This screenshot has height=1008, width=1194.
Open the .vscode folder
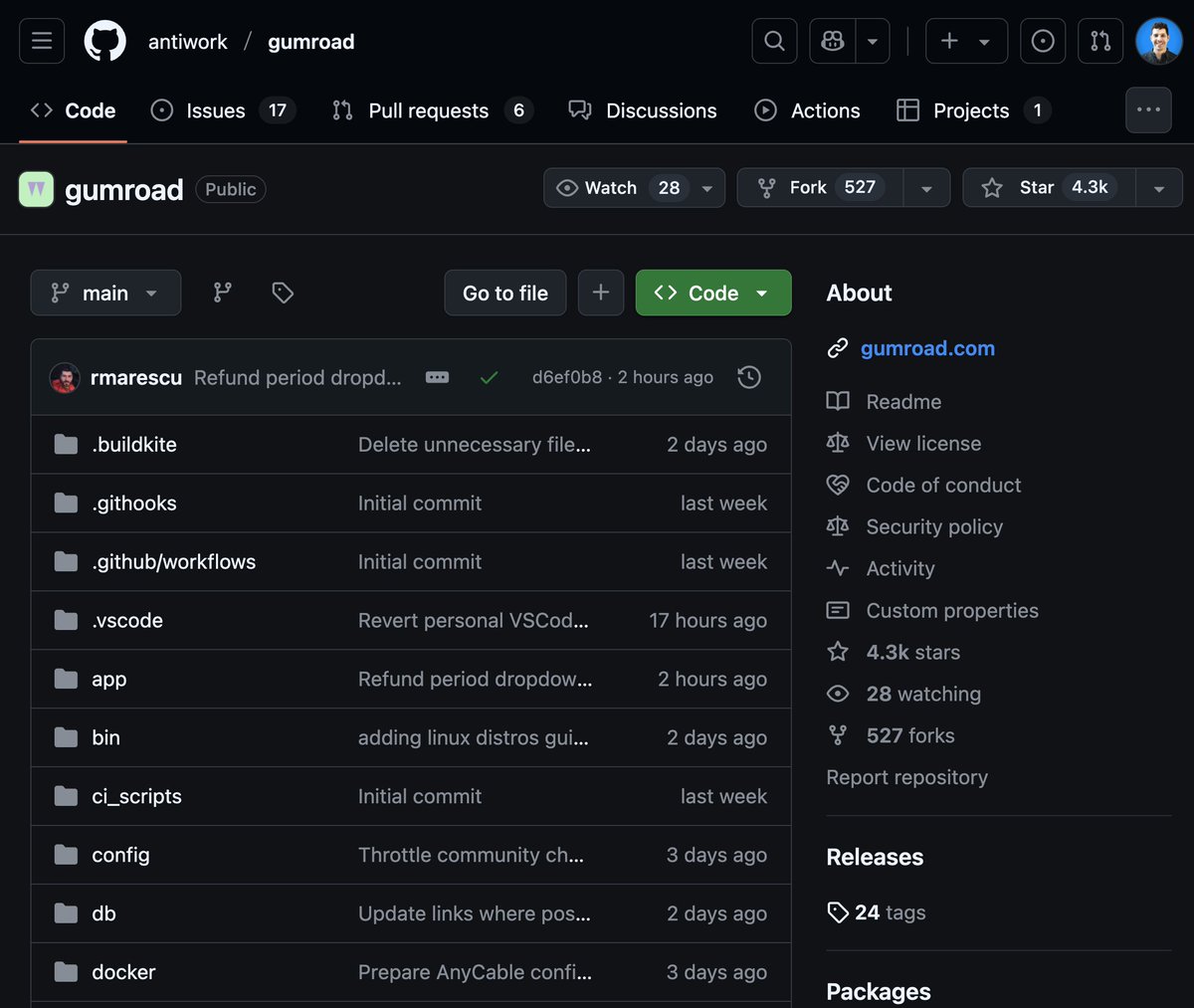click(127, 621)
